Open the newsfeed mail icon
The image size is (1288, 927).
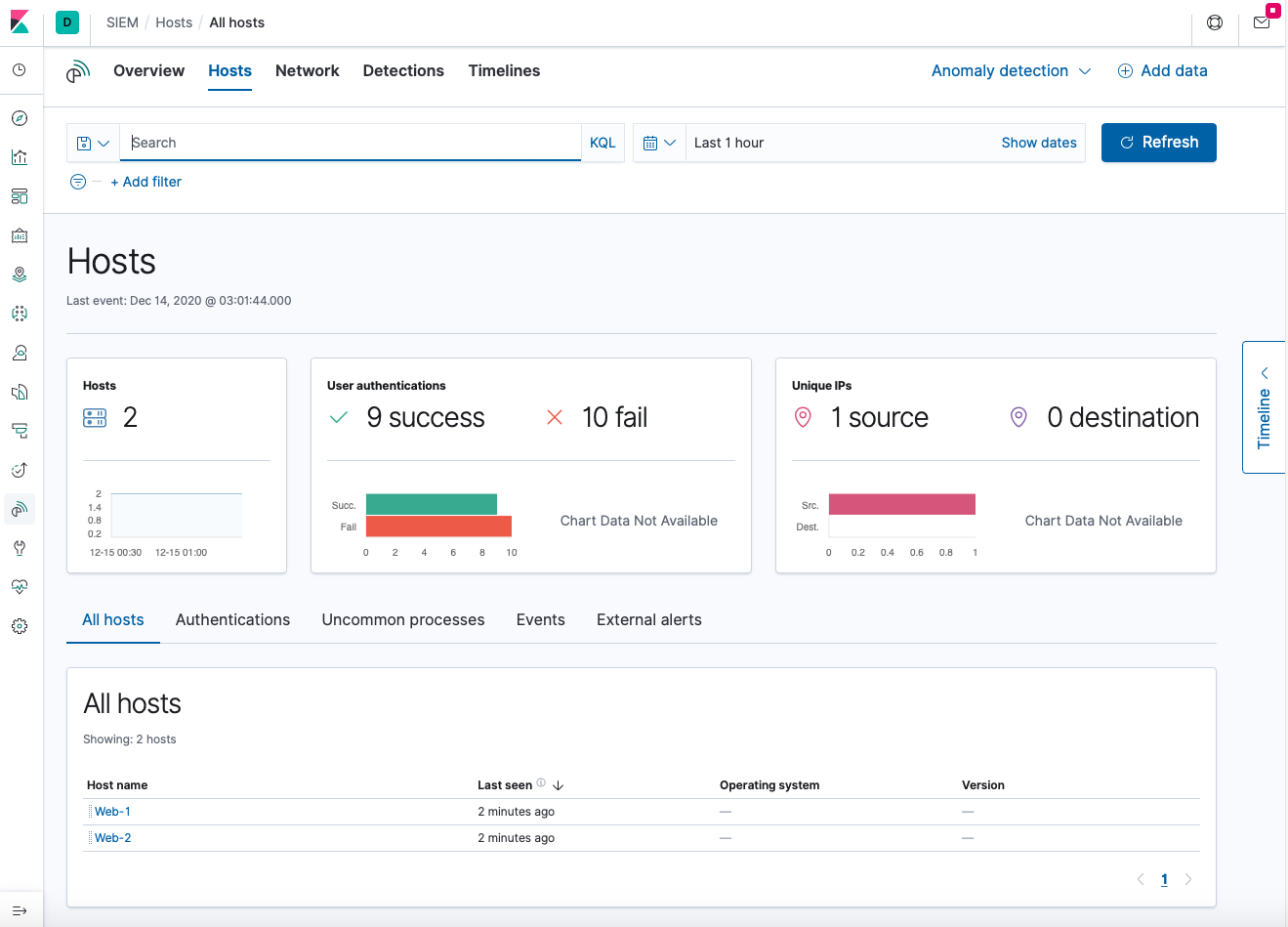coord(1262,22)
